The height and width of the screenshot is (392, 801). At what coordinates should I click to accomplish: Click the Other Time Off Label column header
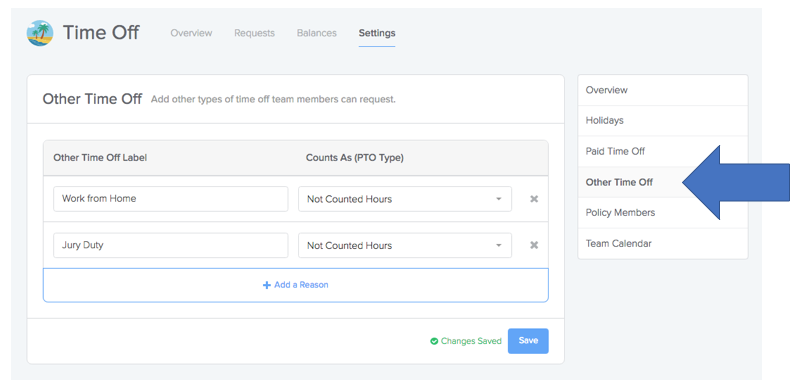[x=100, y=158]
